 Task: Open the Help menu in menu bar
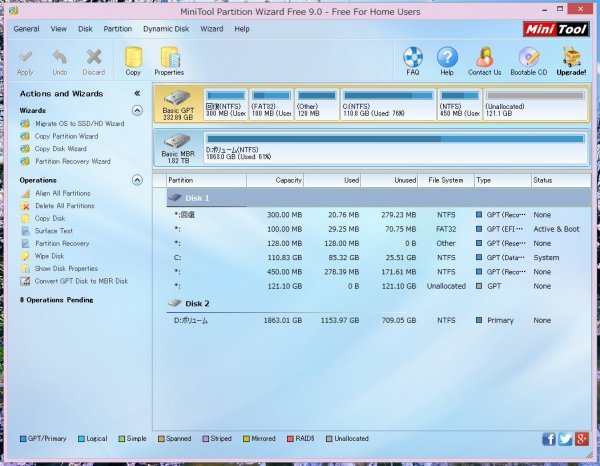242,29
